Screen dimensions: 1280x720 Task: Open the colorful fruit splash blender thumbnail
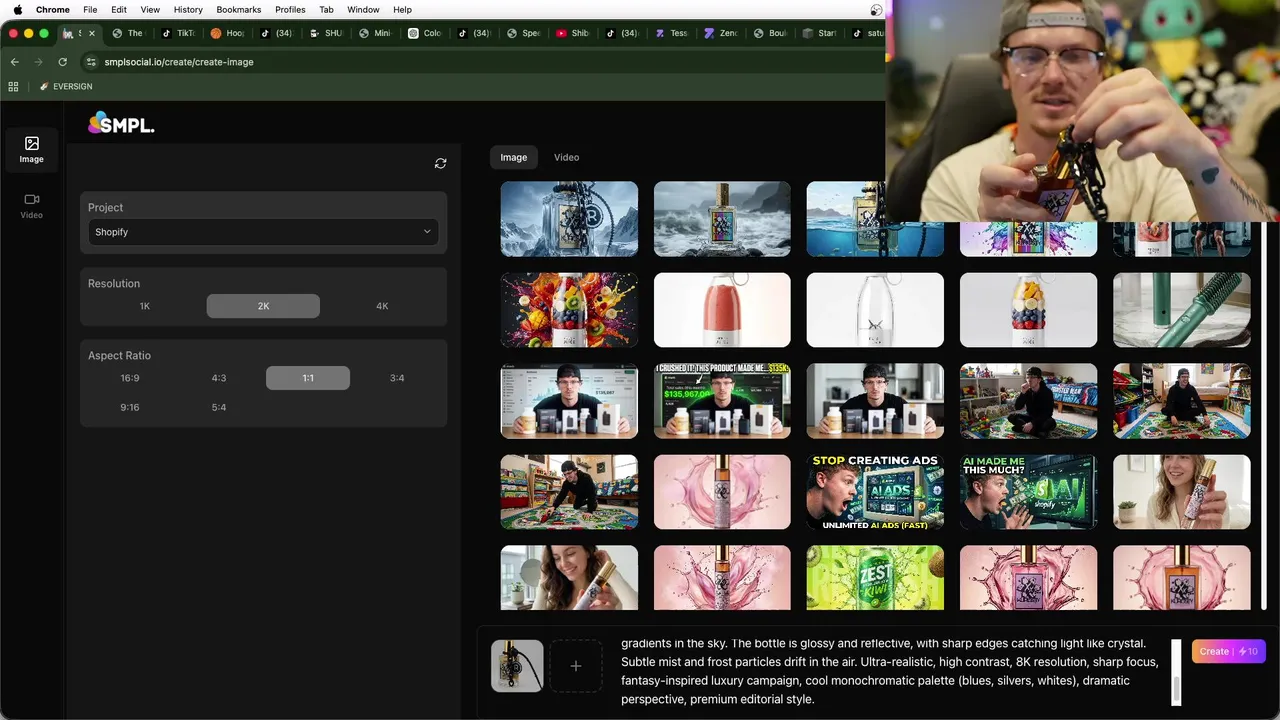[x=569, y=310]
